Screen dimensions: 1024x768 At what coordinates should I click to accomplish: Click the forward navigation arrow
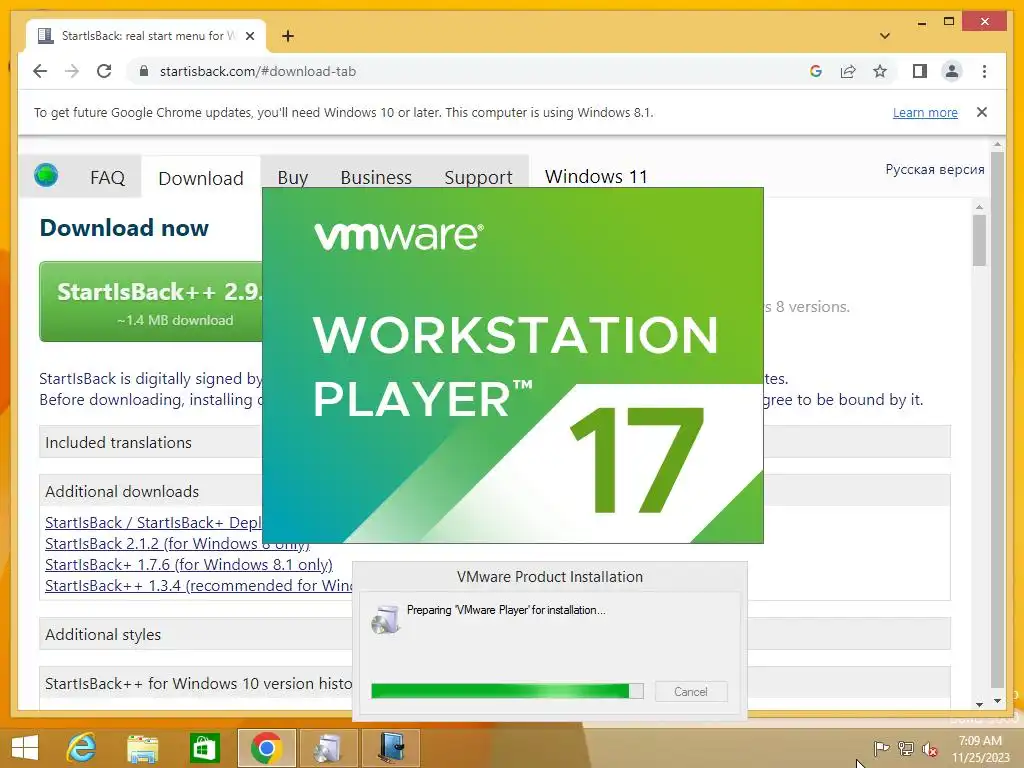(72, 71)
